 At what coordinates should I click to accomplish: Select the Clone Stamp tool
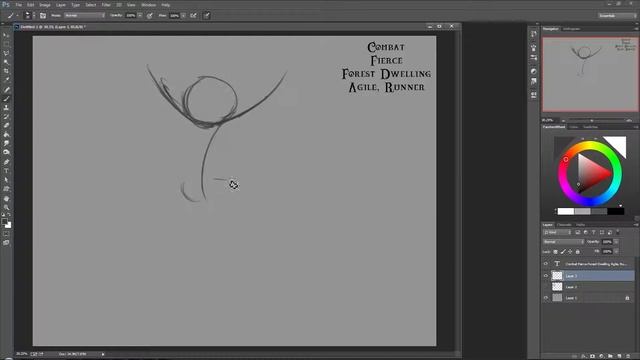coord(6,108)
